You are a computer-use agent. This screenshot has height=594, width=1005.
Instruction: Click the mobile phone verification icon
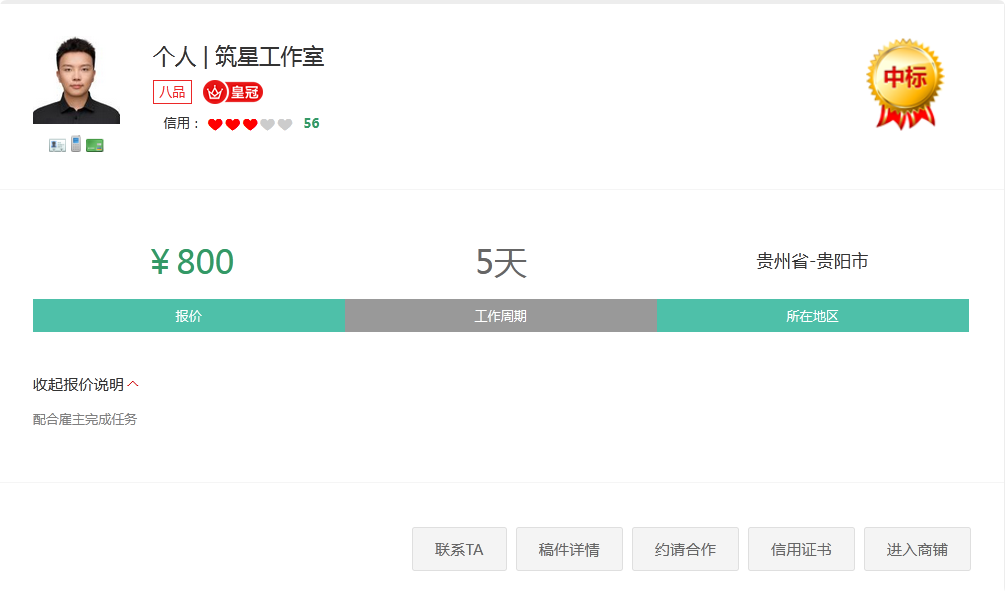pyautogui.click(x=75, y=143)
